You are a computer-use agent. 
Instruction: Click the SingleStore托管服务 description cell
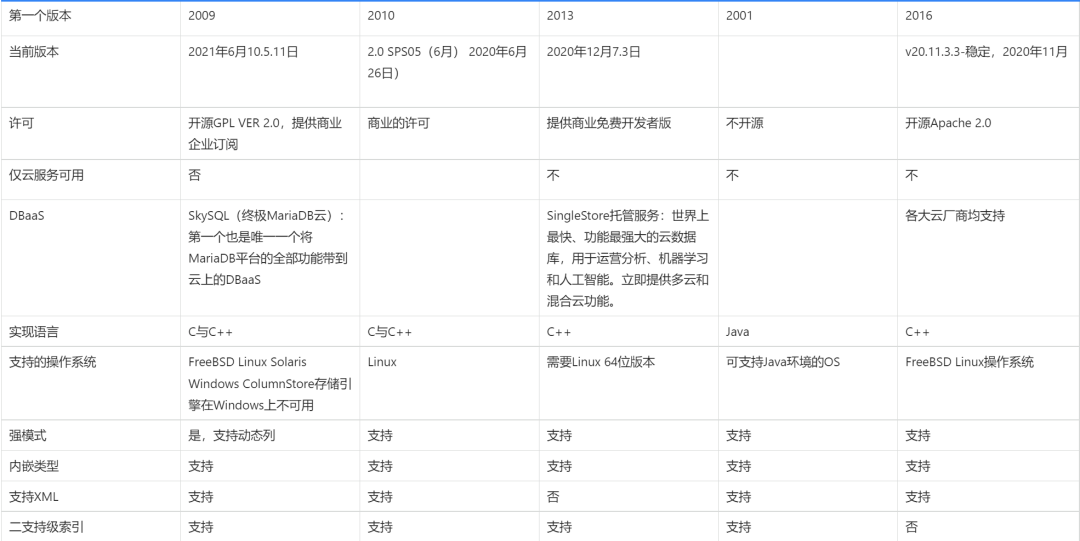[x=627, y=258]
